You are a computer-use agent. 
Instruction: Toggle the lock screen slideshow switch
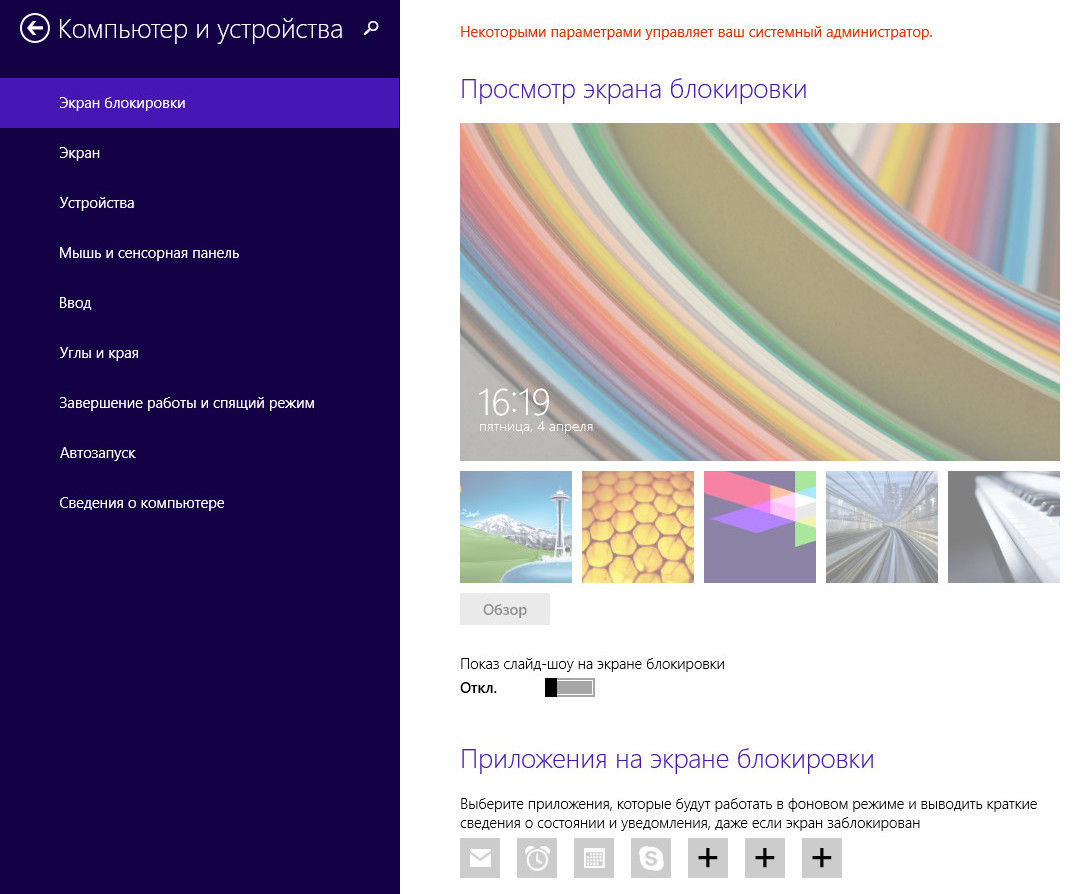point(569,688)
